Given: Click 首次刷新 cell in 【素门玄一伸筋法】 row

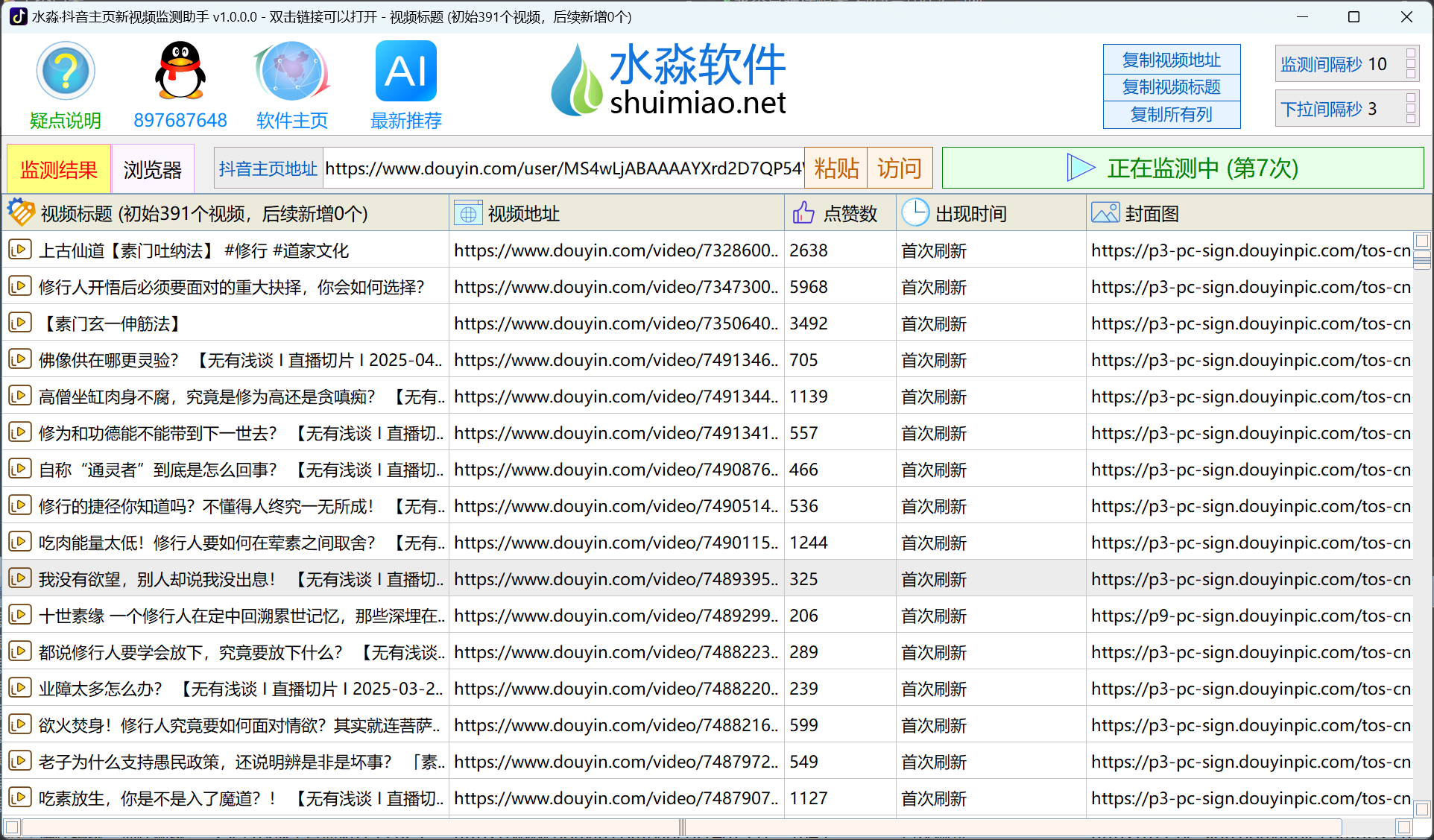Looking at the screenshot, I should click(x=991, y=323).
